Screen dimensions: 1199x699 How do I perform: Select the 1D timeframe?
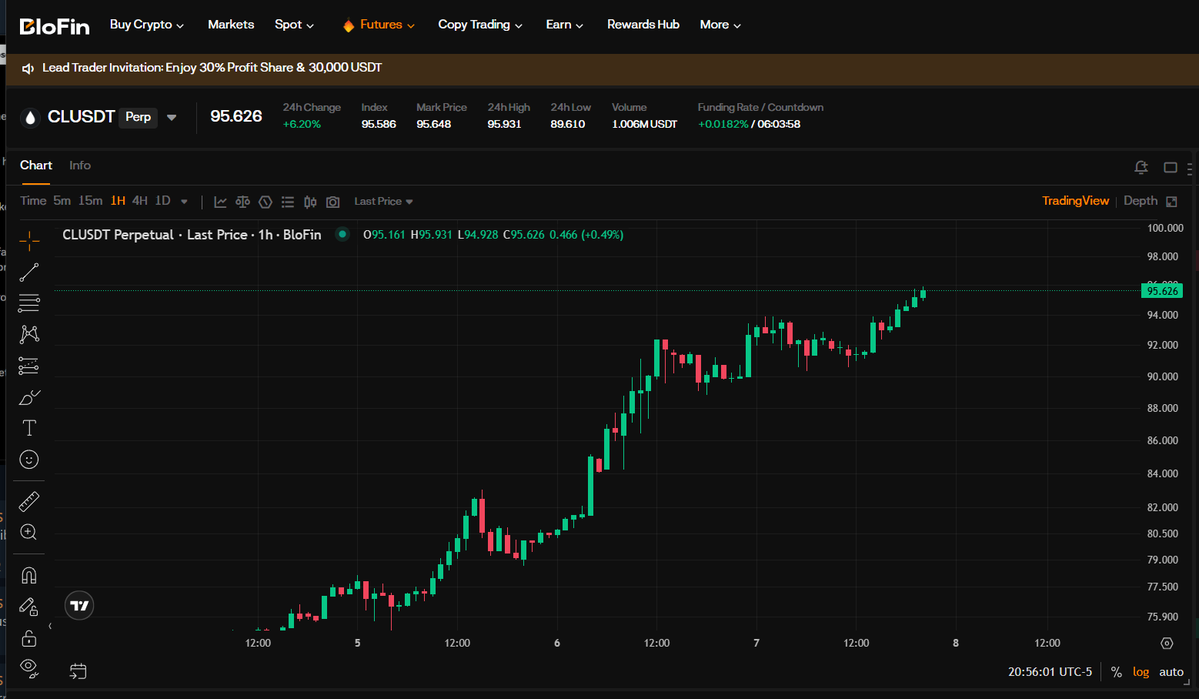tap(163, 200)
